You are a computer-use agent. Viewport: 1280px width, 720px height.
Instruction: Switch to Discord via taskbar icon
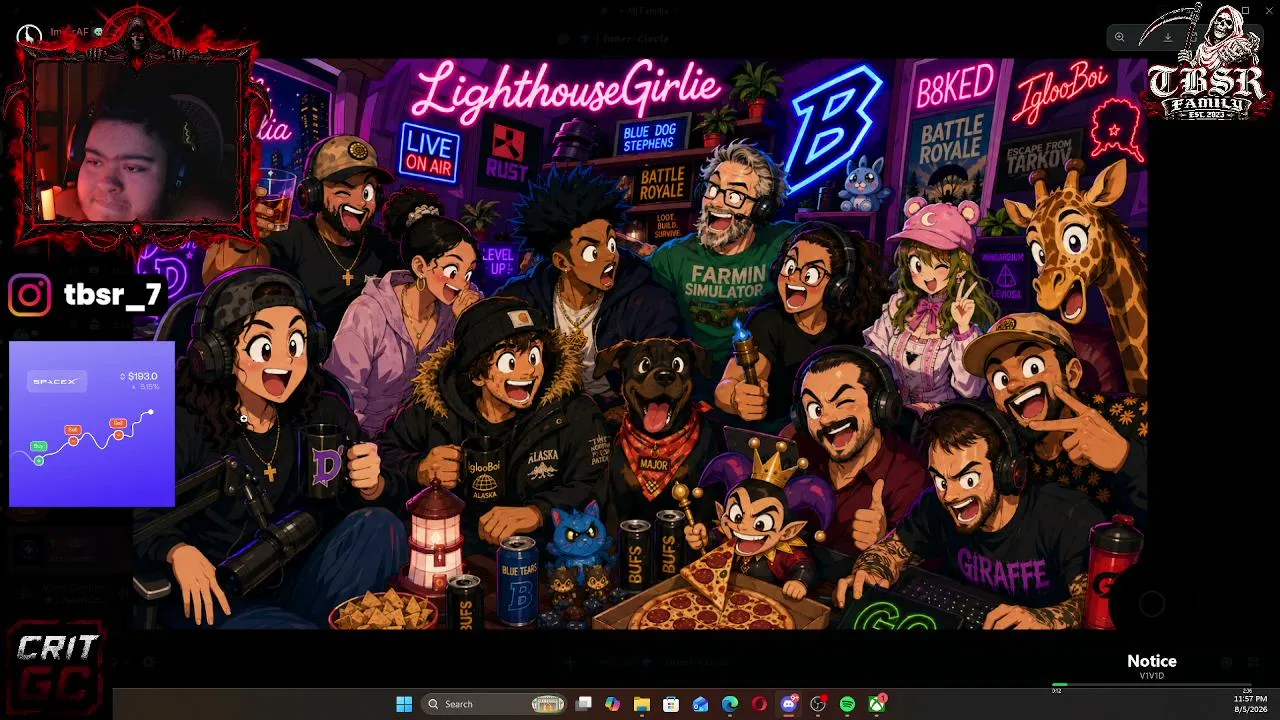pyautogui.click(x=789, y=704)
